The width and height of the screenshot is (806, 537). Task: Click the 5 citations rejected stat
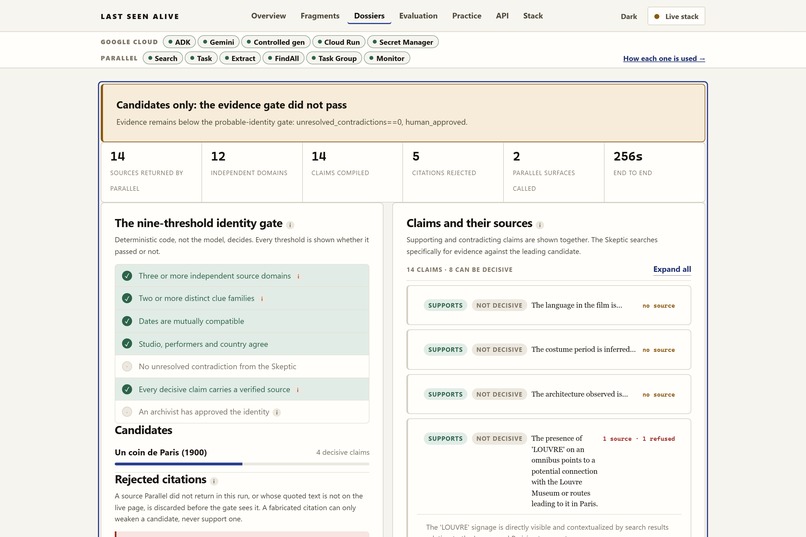coord(453,173)
